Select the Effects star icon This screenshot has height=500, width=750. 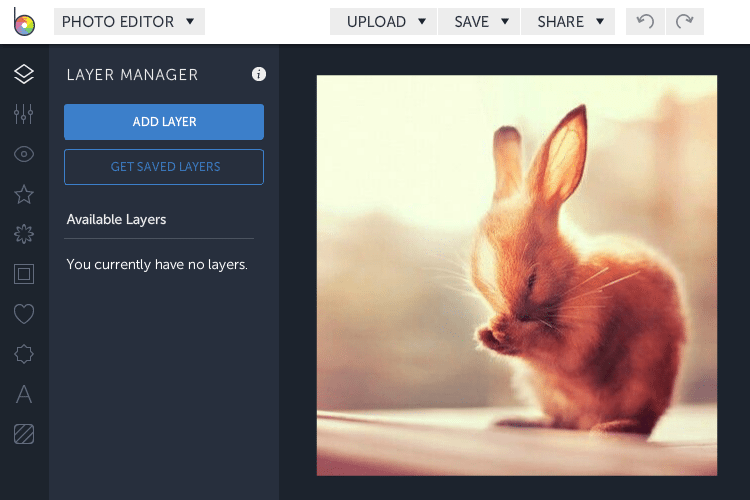coord(24,194)
